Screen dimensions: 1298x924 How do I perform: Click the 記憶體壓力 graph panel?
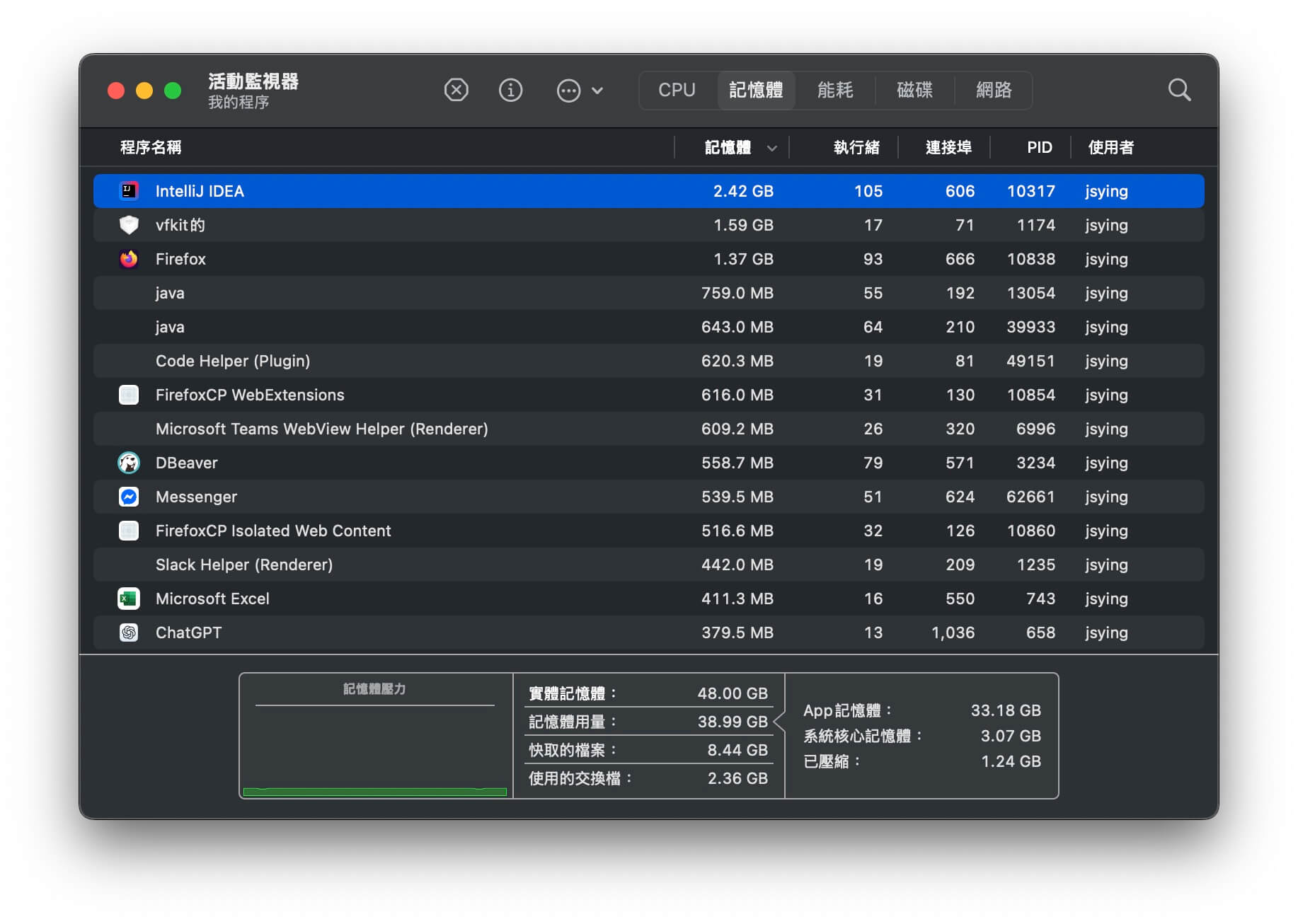(375, 736)
